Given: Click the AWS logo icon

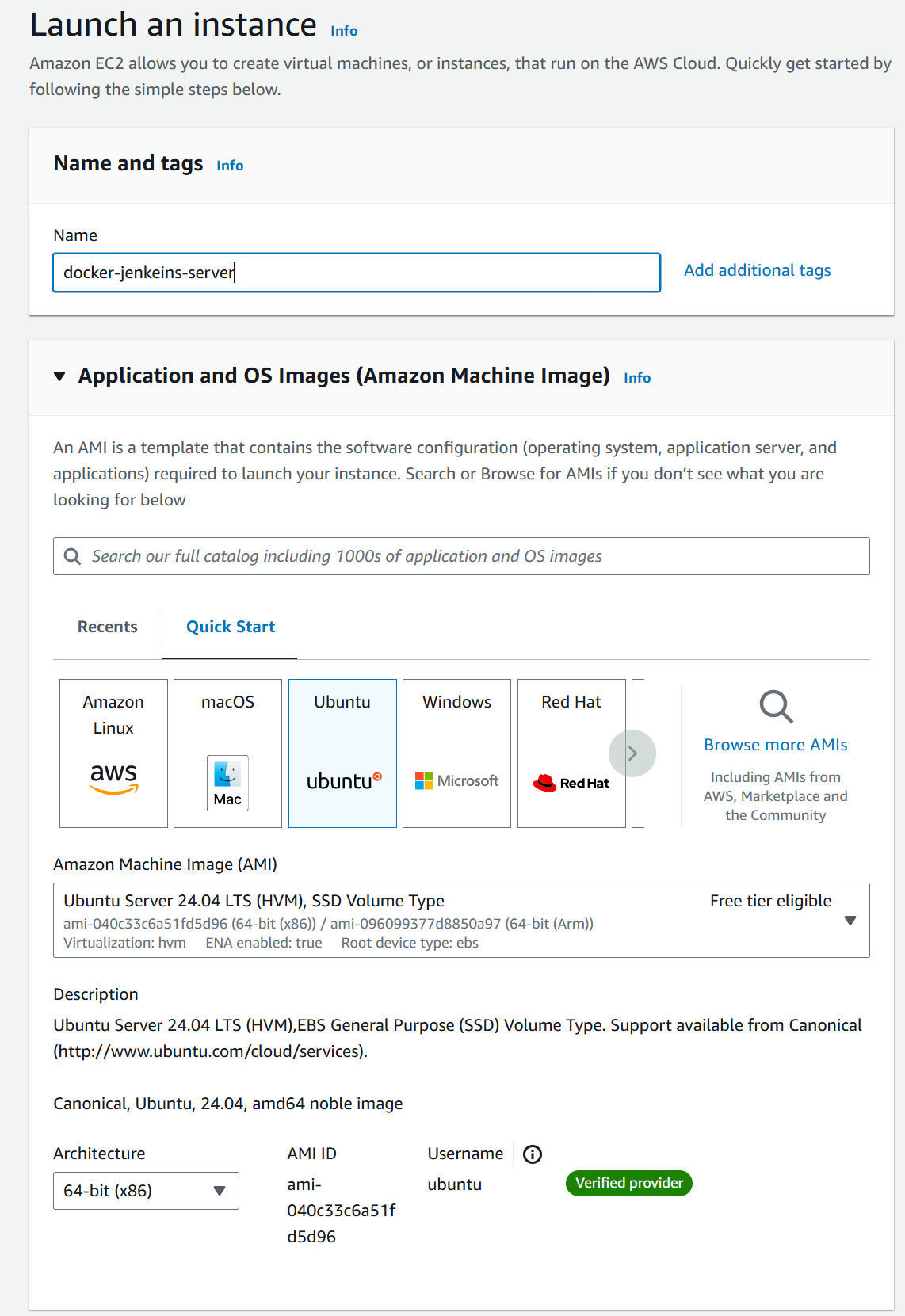Looking at the screenshot, I should point(114,778).
